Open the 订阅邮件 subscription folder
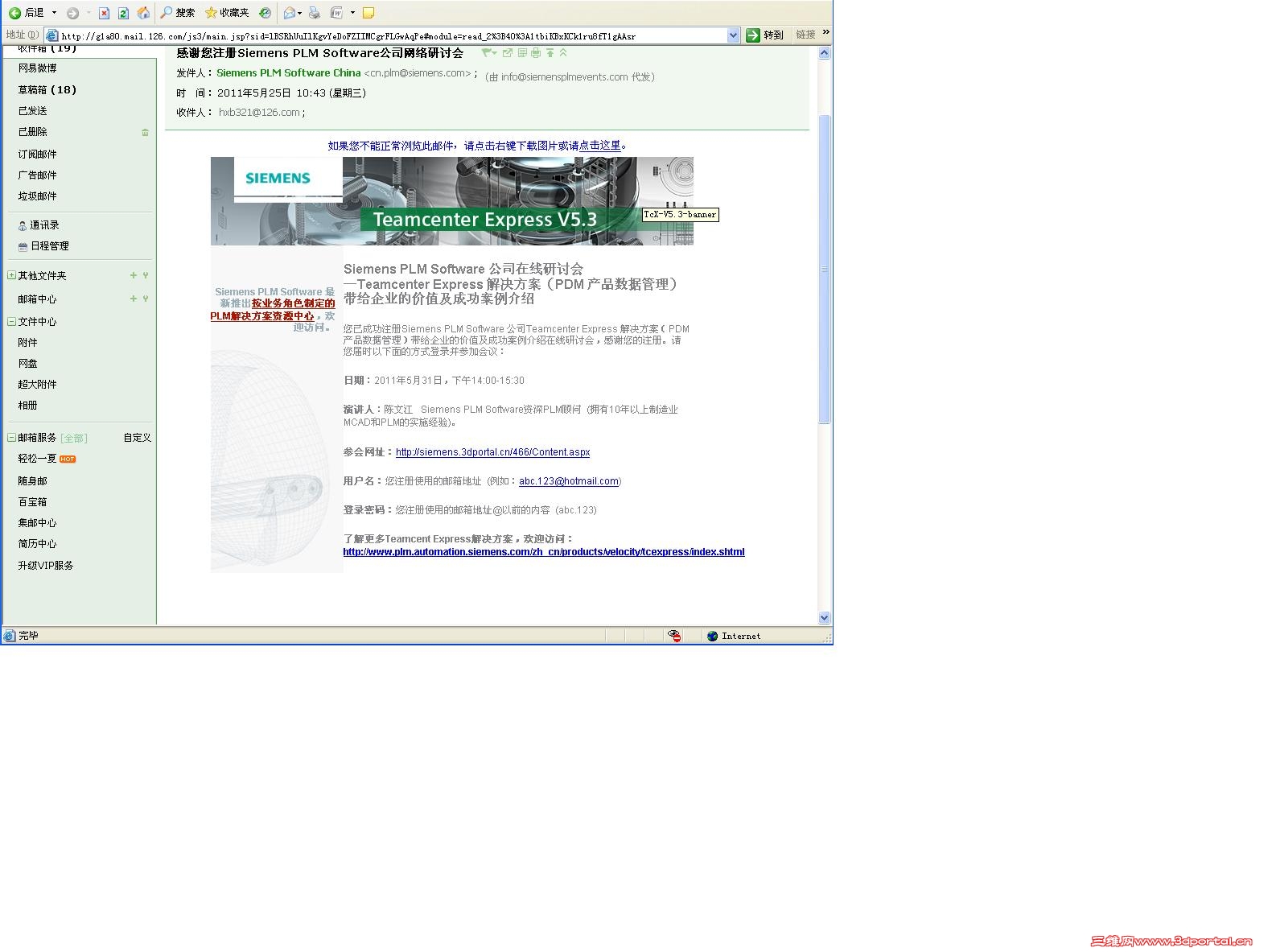 (x=38, y=155)
